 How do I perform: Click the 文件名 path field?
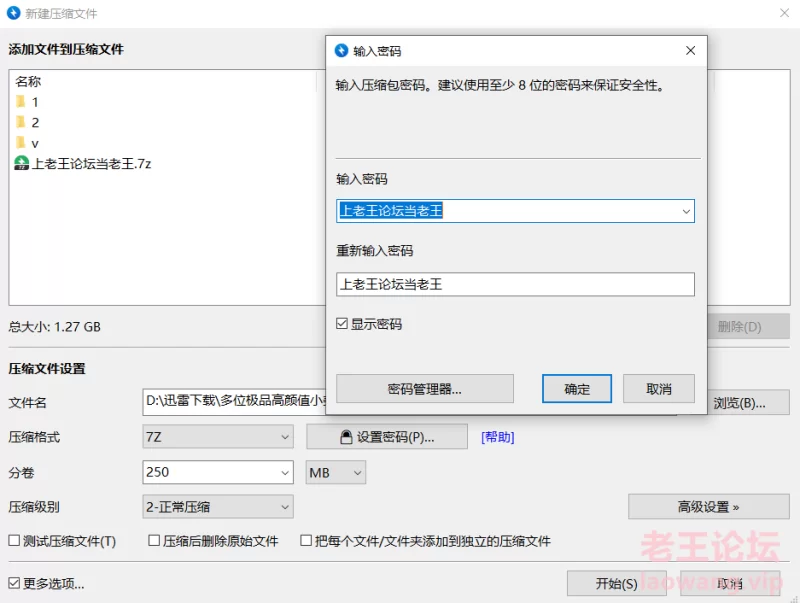pyautogui.click(x=234, y=401)
